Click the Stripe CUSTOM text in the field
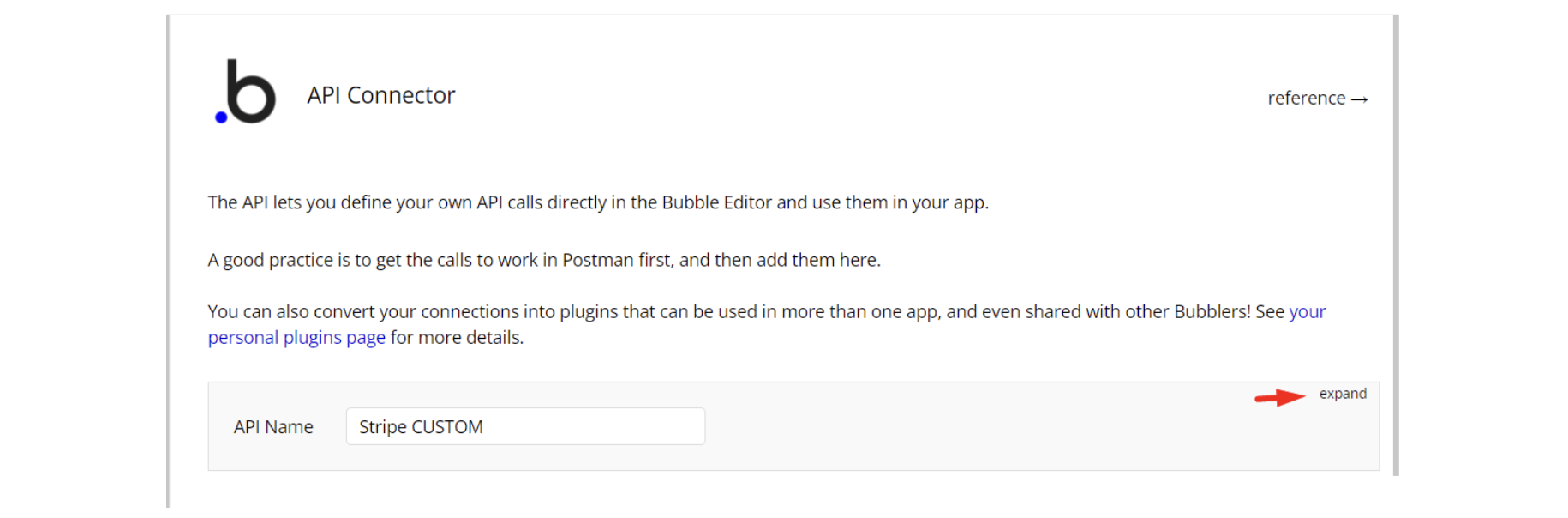1568x518 pixels. [421, 427]
